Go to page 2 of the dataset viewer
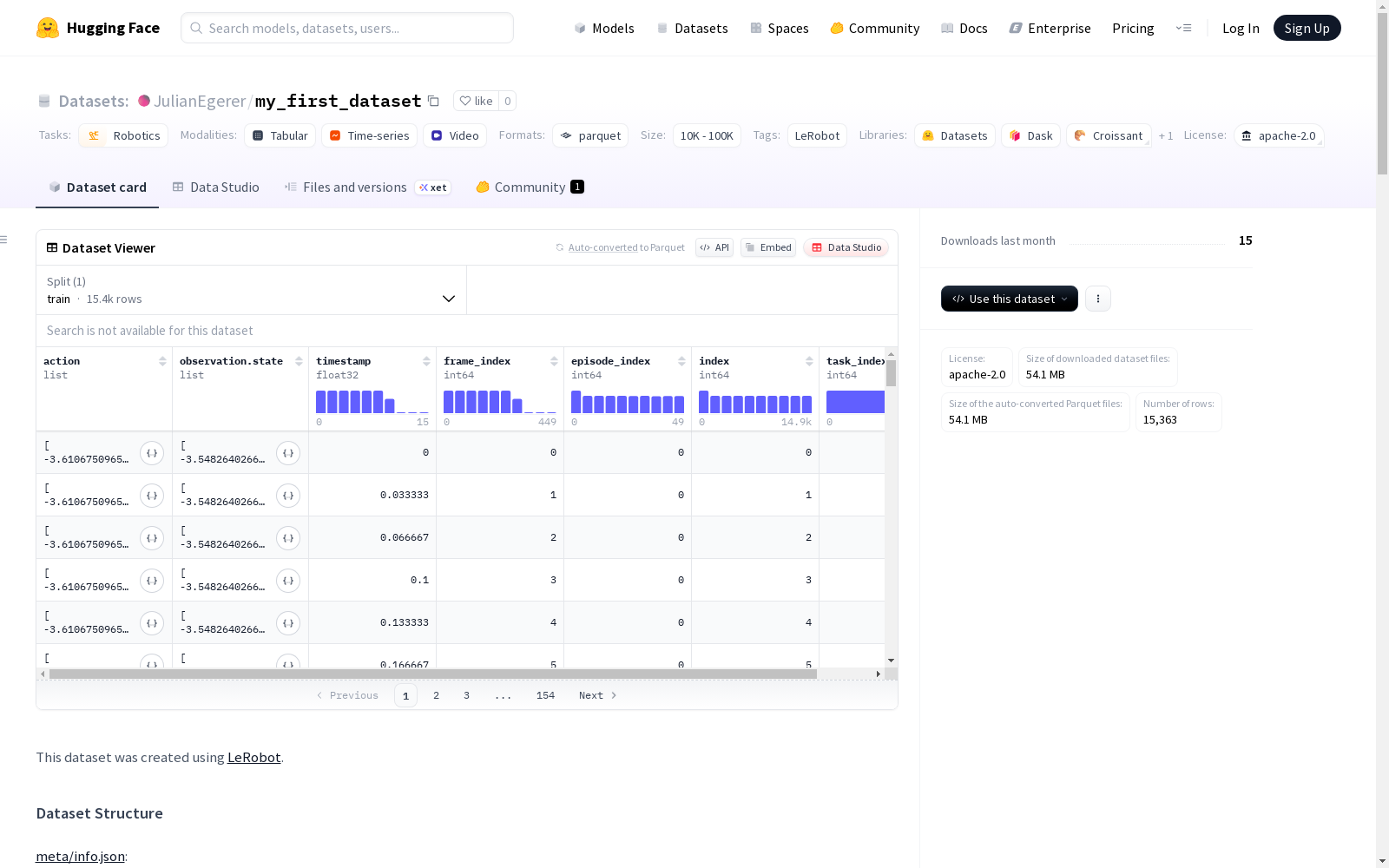 [x=436, y=695]
